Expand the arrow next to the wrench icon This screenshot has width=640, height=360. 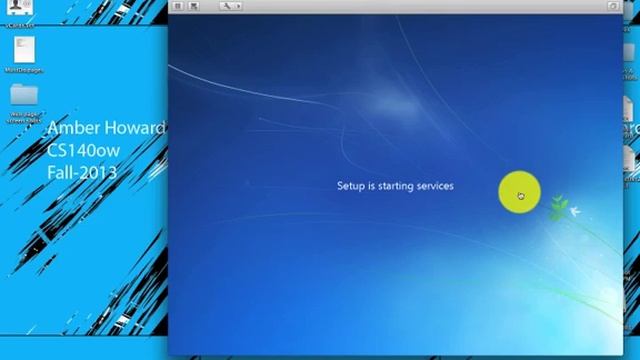pyautogui.click(x=238, y=6)
